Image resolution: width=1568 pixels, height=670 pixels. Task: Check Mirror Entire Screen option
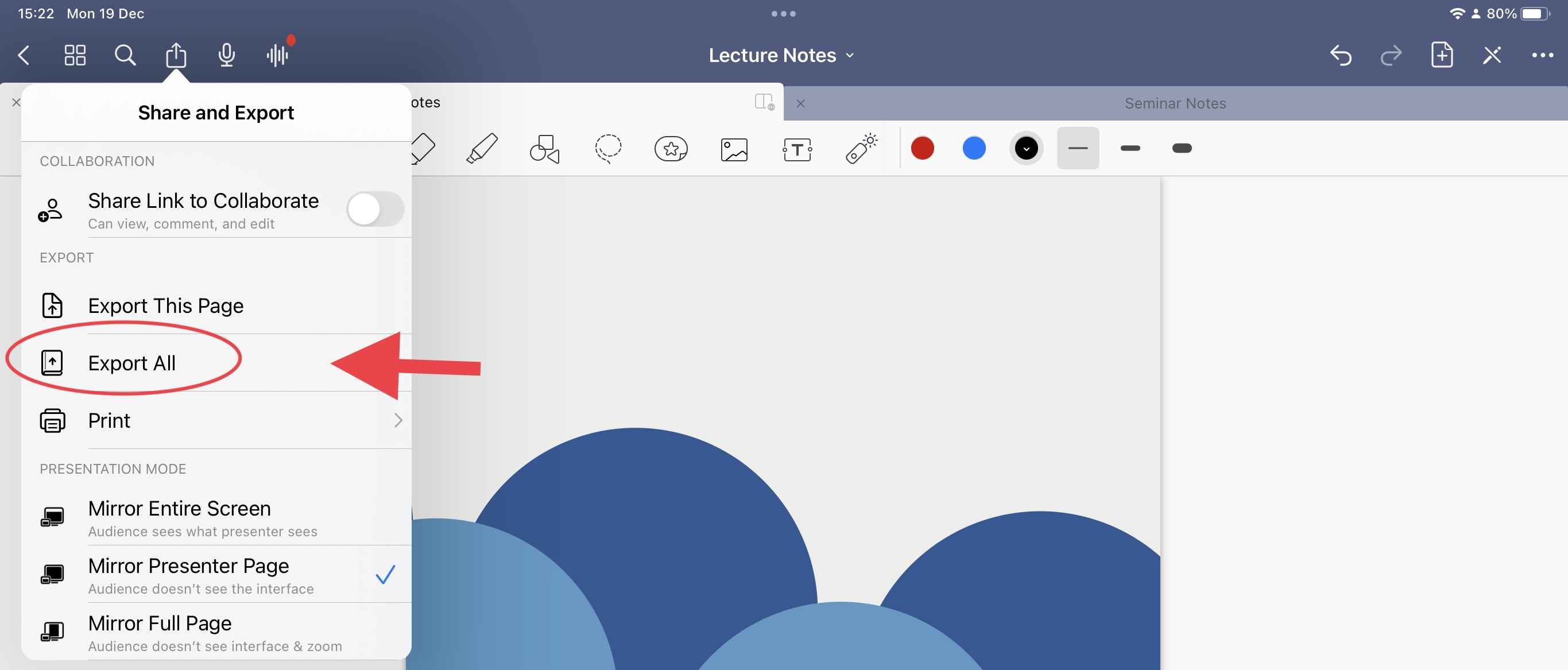pyautogui.click(x=179, y=508)
